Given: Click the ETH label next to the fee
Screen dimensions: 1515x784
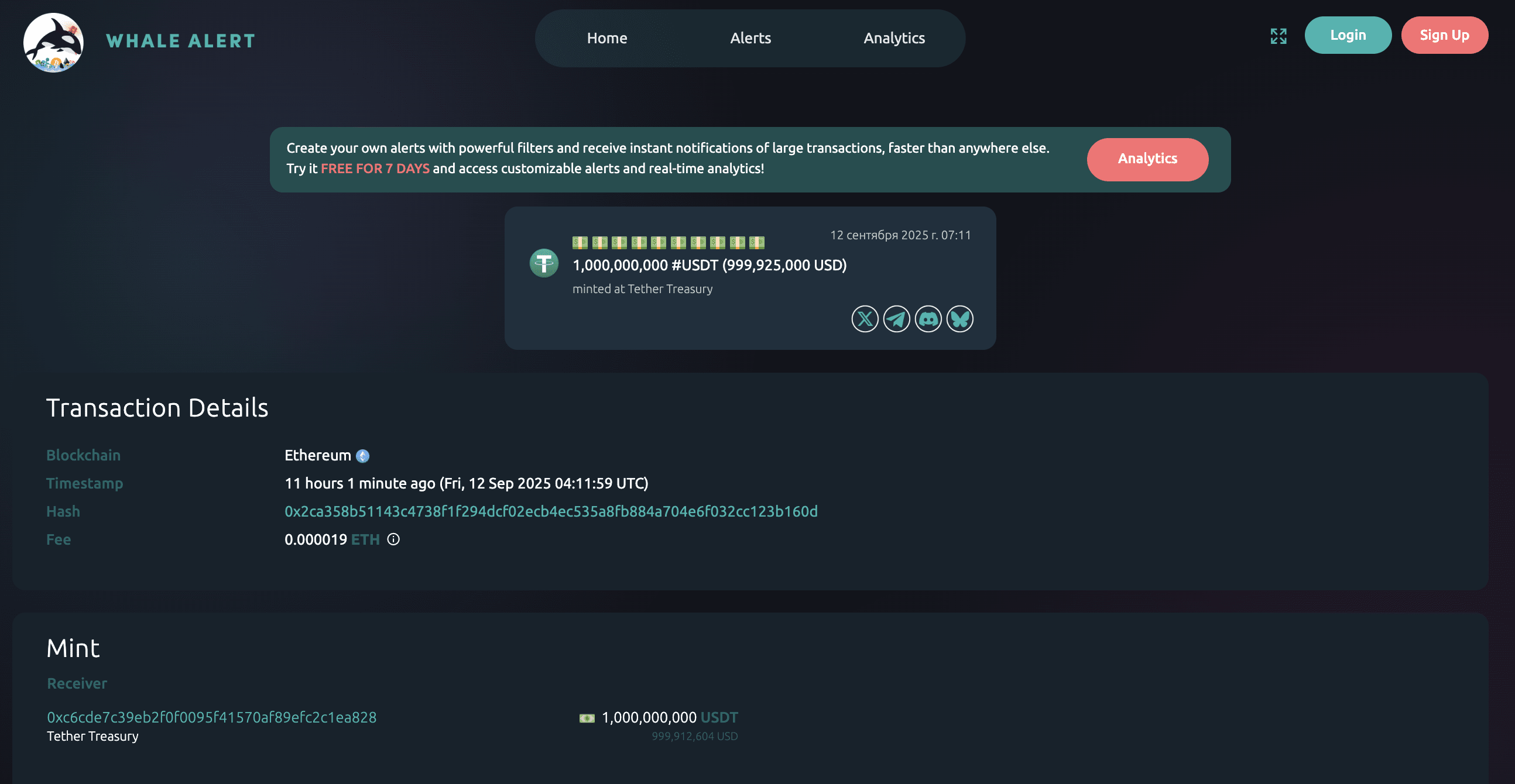Looking at the screenshot, I should pyautogui.click(x=365, y=539).
